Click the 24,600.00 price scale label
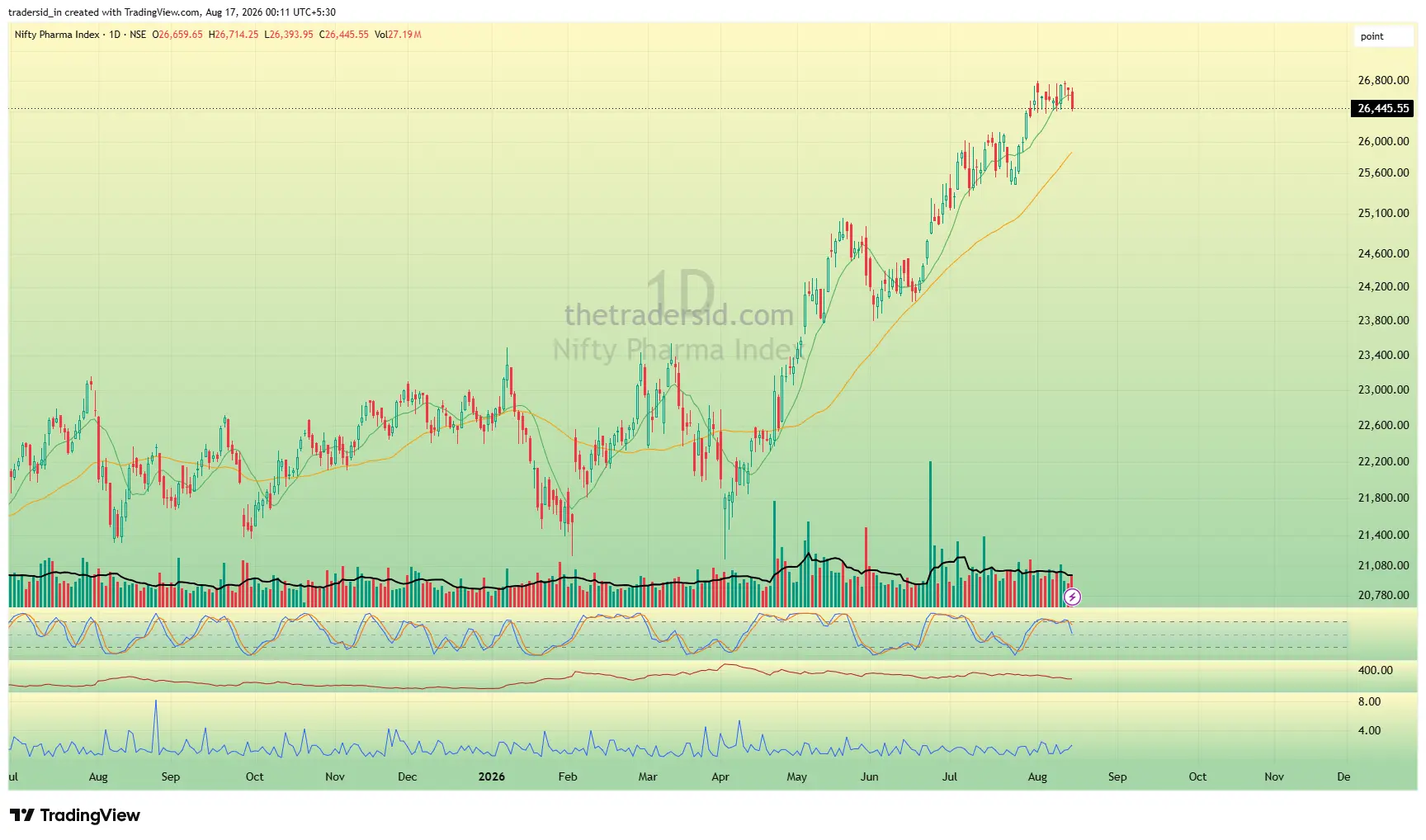 click(1383, 254)
